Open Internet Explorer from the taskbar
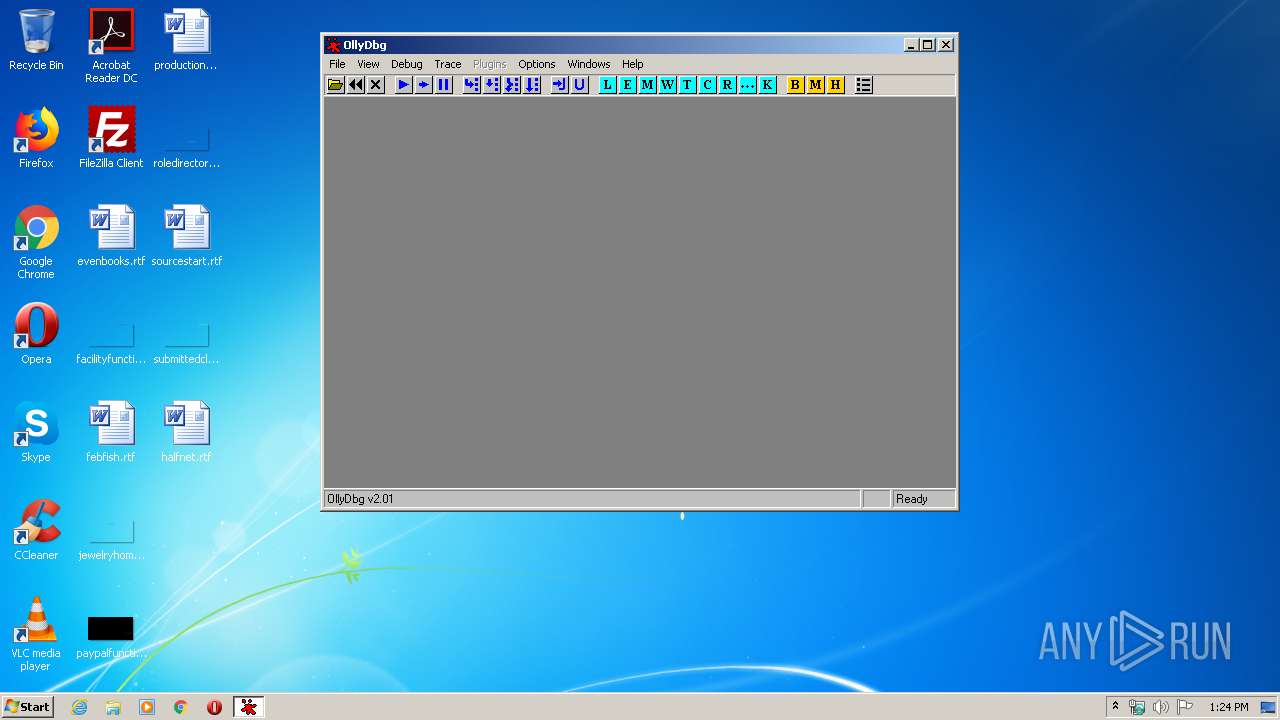The height and width of the screenshot is (720, 1280). (79, 707)
